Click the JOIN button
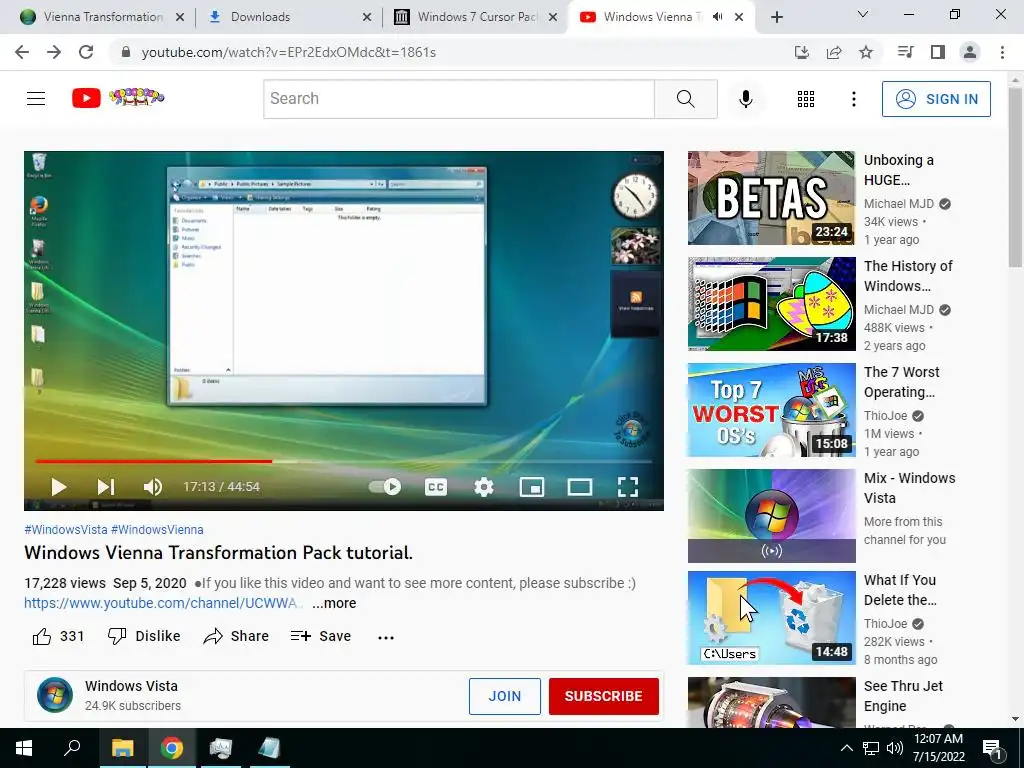The image size is (1024, 768). (505, 696)
